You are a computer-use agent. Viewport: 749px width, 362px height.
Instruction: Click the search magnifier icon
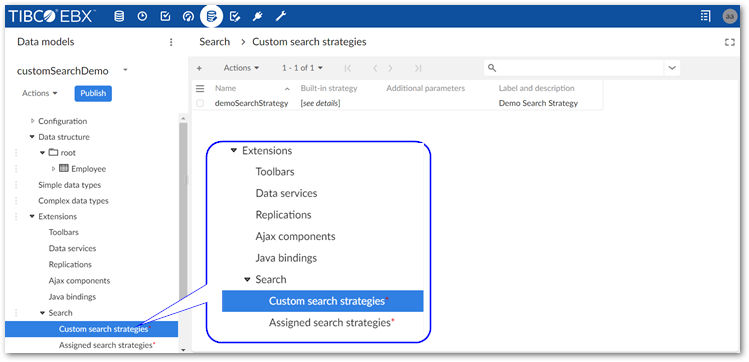coord(492,68)
